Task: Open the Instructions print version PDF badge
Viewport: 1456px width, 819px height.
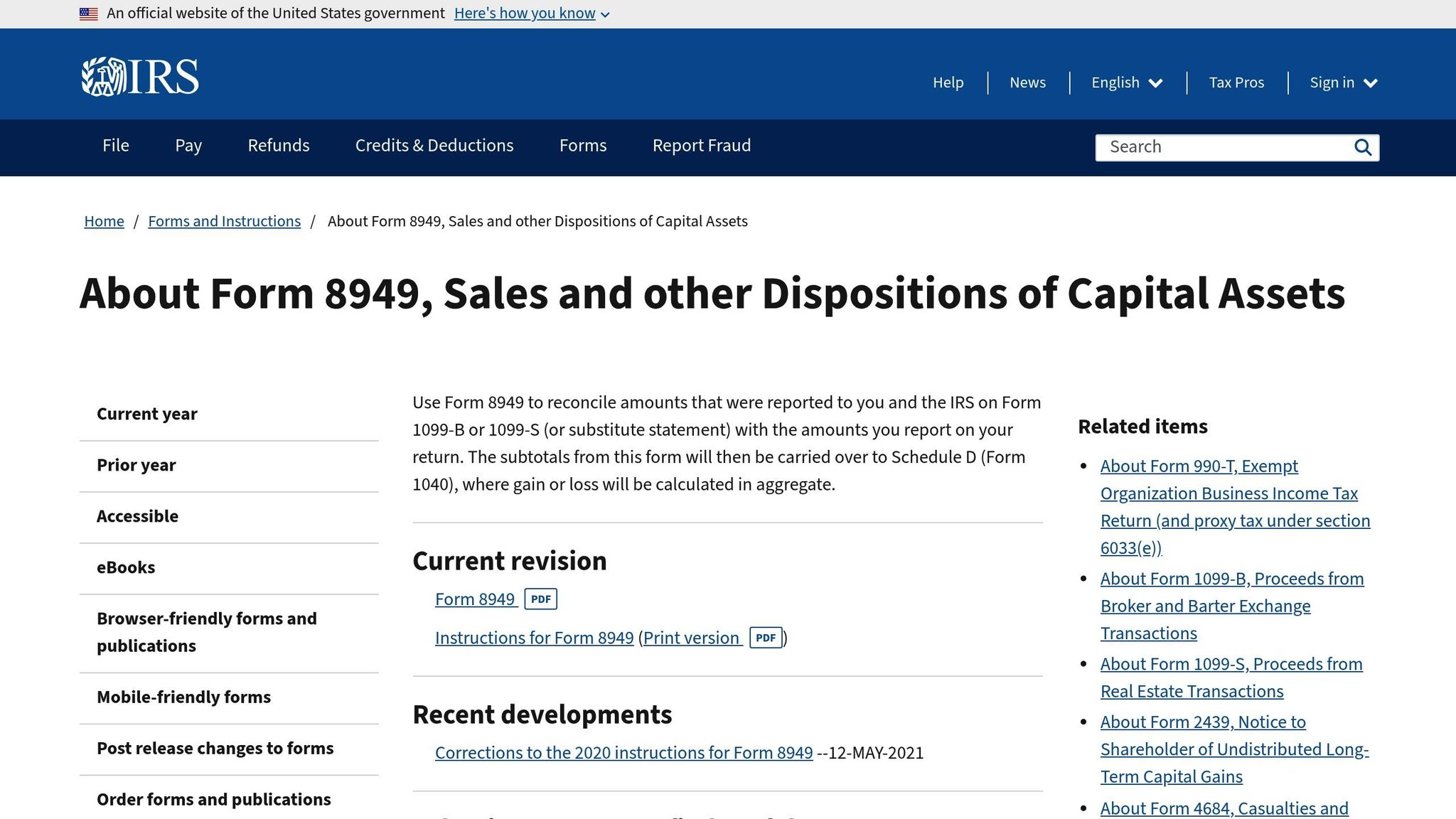Action: point(766,638)
